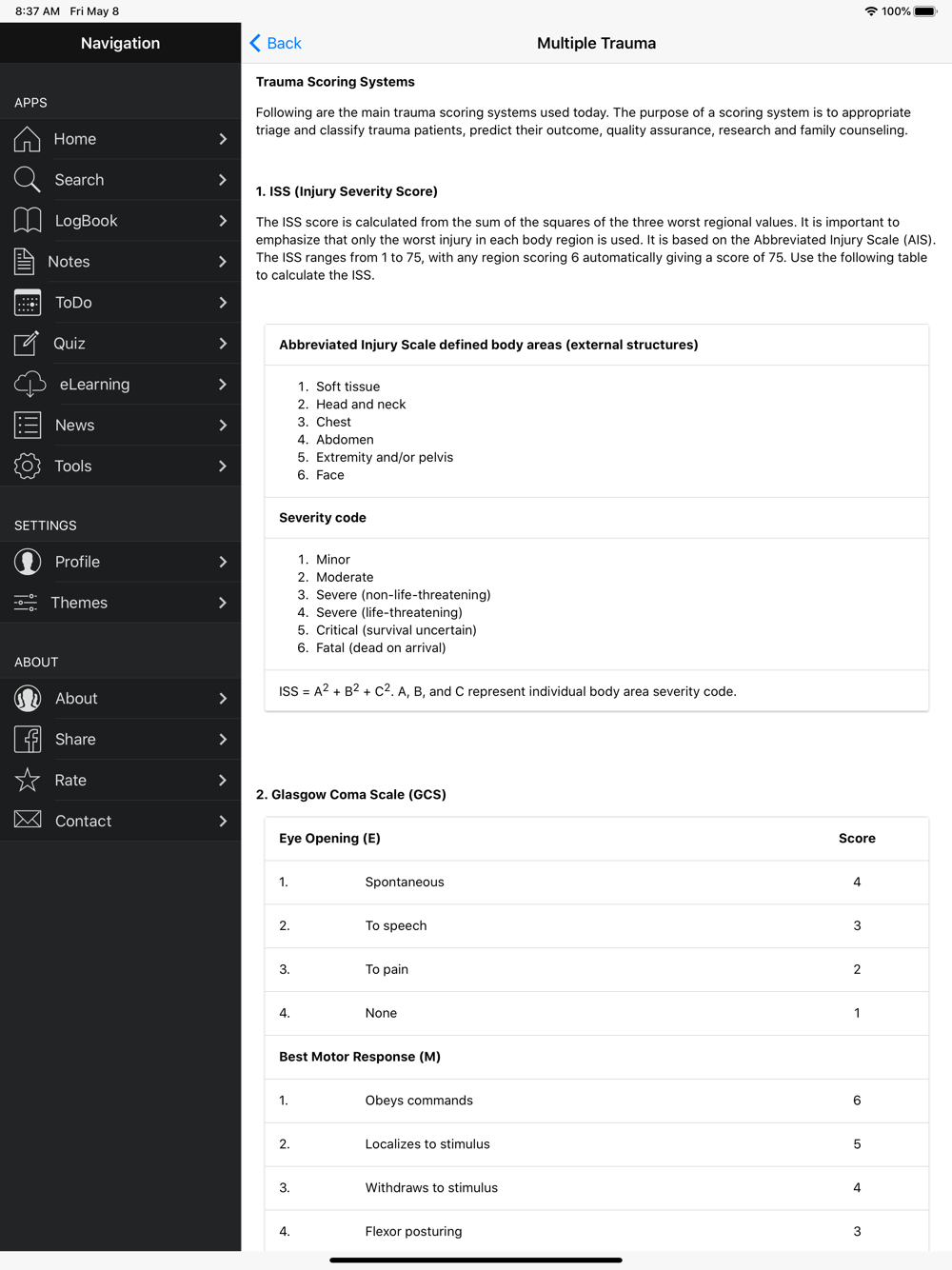This screenshot has width=952, height=1270.
Task: Go Back to the previous page
Action: pos(275,43)
